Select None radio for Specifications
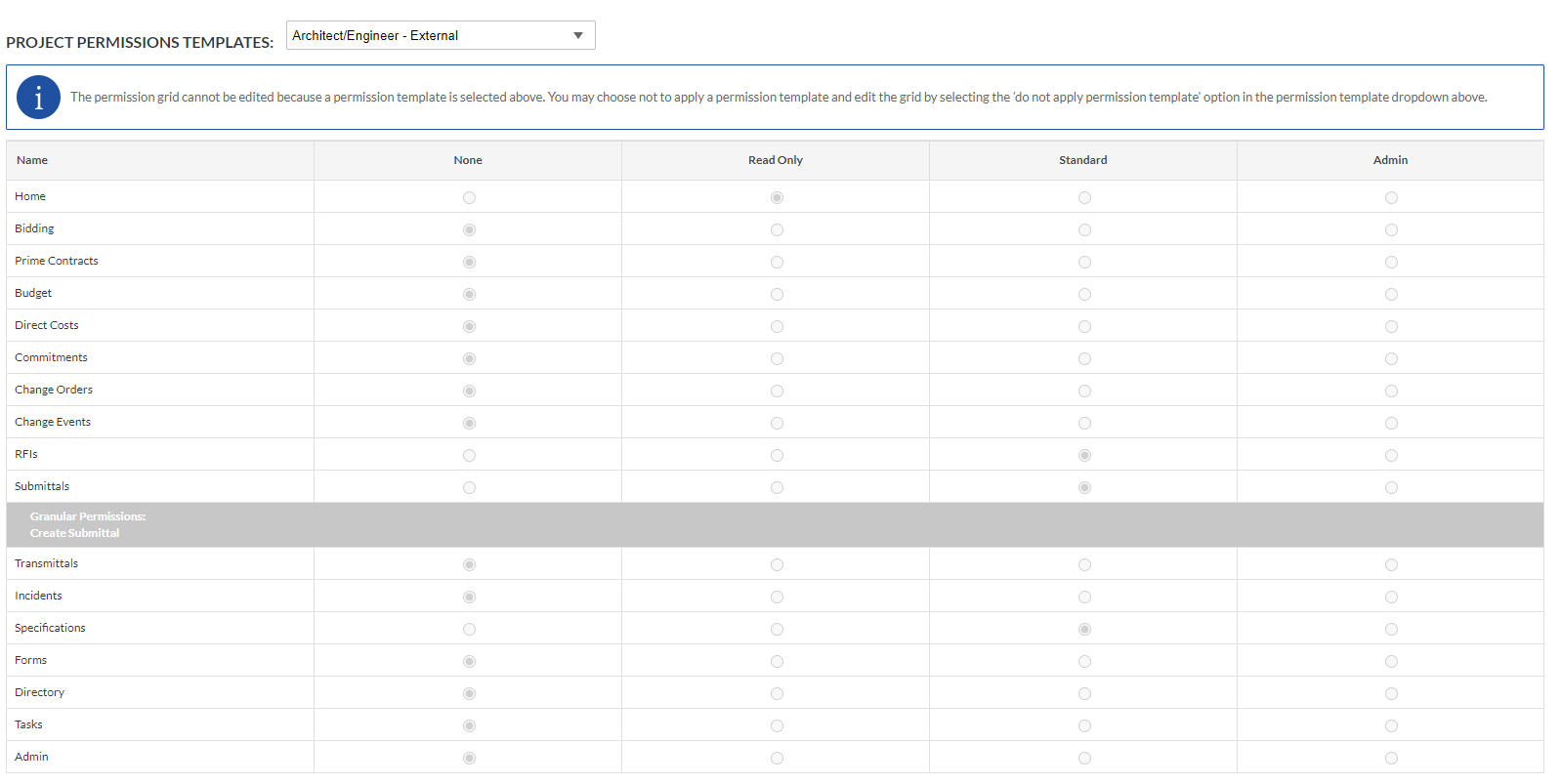 469,629
